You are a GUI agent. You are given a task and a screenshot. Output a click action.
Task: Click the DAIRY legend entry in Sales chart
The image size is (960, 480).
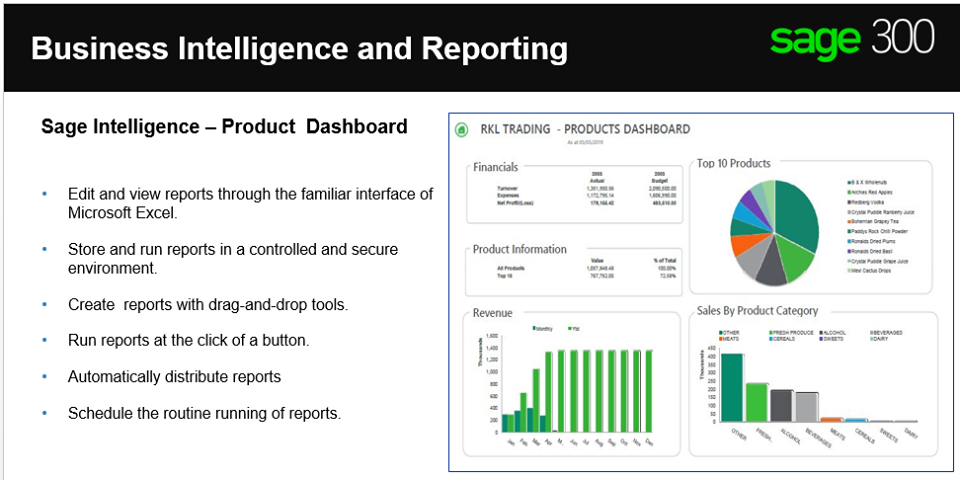click(879, 338)
